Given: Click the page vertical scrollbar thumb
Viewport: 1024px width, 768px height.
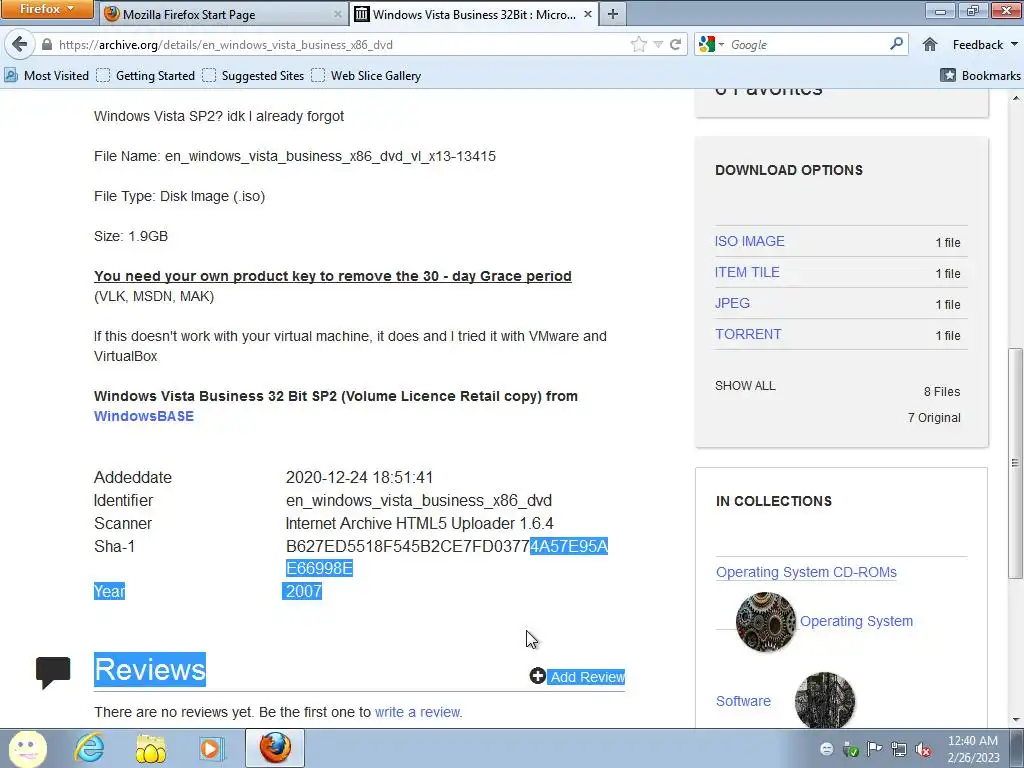Looking at the screenshot, I should (1015, 463).
